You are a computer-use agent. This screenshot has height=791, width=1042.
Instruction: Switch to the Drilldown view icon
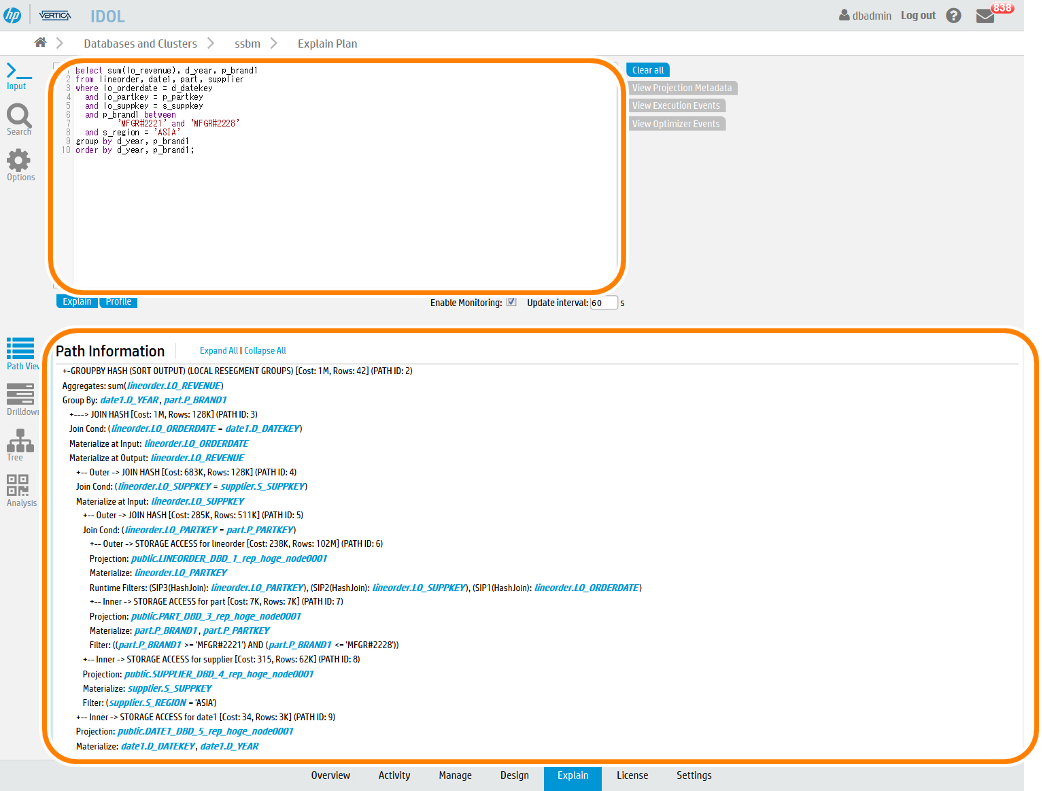point(20,394)
